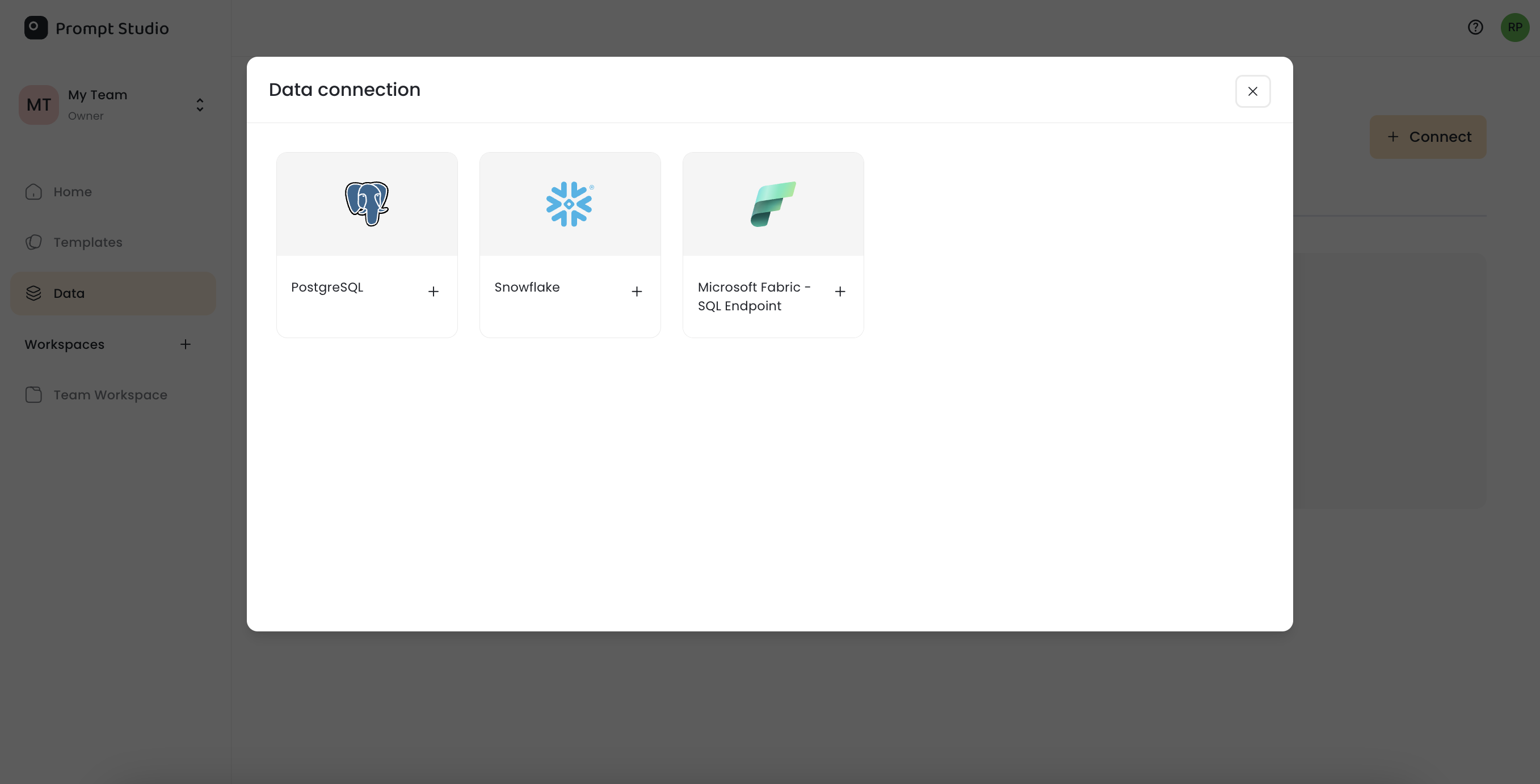Select the Microsoft Fabric - SQL Endpoint label
Image resolution: width=1540 pixels, height=784 pixels.
(x=754, y=296)
